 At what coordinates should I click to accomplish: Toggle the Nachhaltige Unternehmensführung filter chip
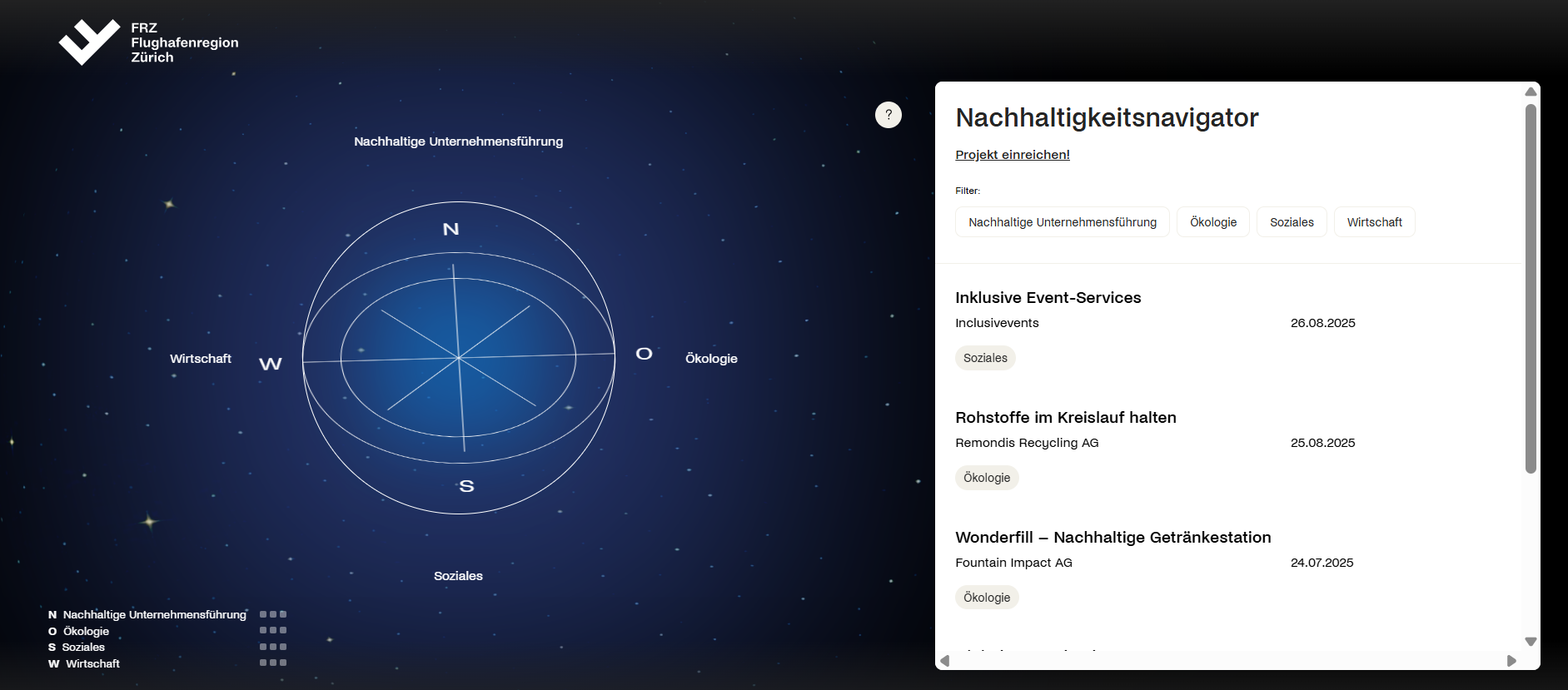tap(1063, 222)
